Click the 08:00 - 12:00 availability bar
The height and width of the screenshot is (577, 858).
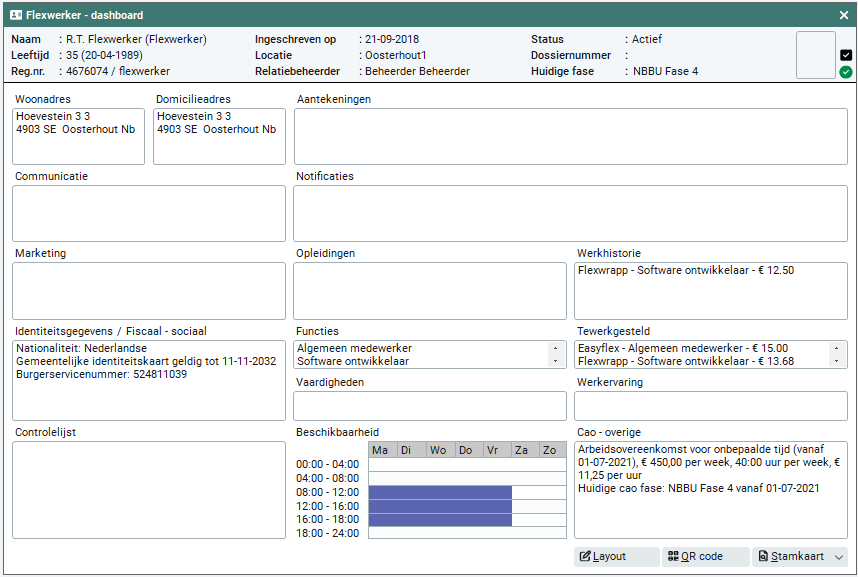pyautogui.click(x=440, y=492)
